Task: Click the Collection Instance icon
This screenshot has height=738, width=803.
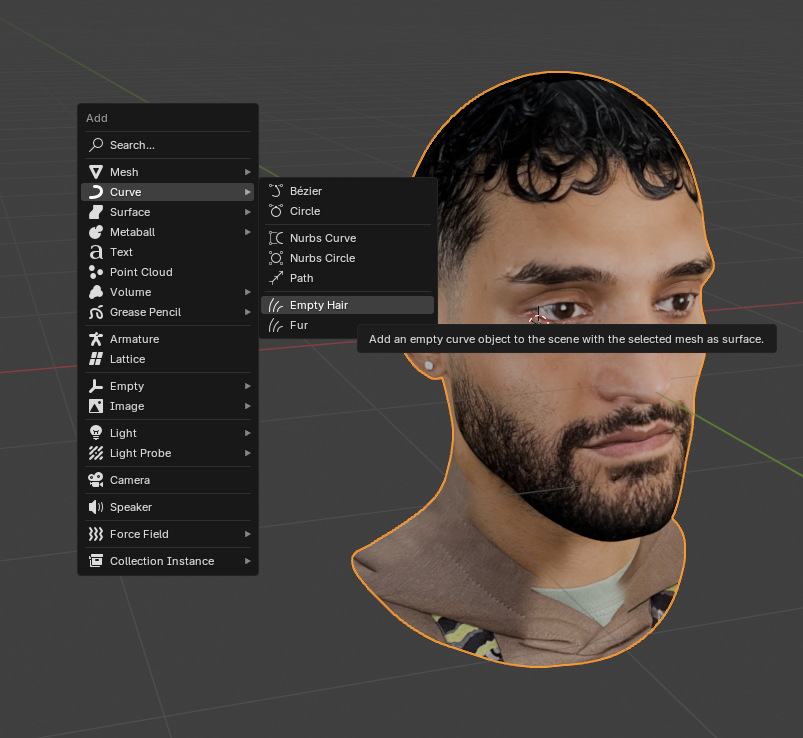Action: [96, 561]
